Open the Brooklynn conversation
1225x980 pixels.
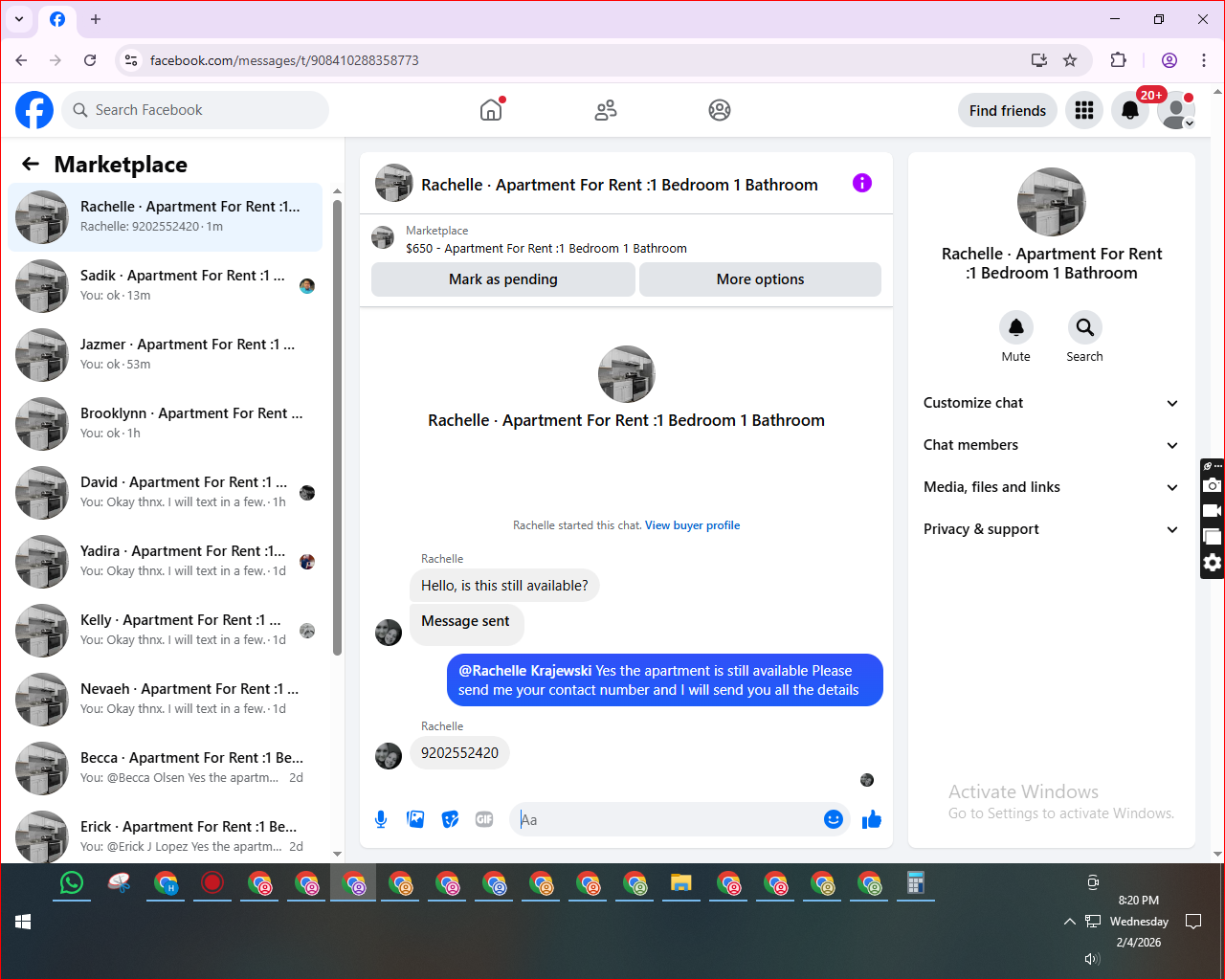(x=166, y=424)
